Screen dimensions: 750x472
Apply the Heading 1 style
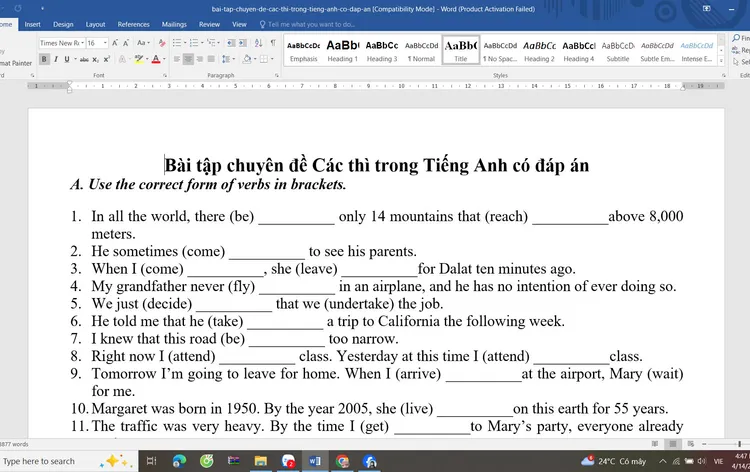click(x=342, y=50)
